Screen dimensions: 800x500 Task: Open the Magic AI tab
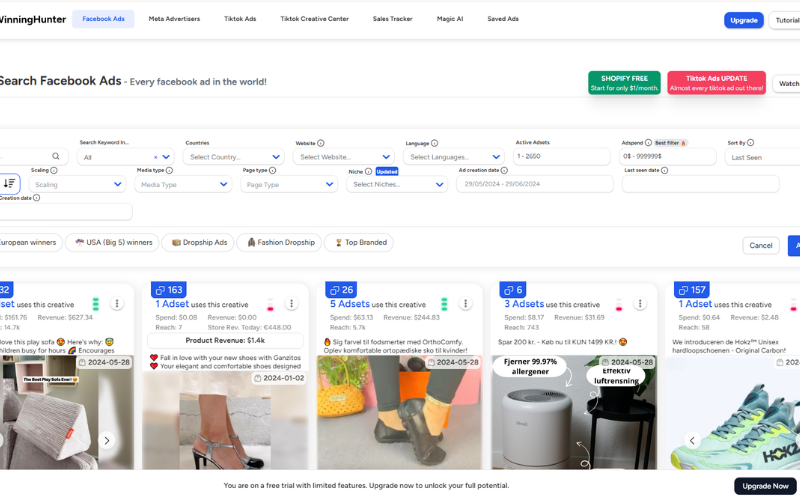pos(449,19)
